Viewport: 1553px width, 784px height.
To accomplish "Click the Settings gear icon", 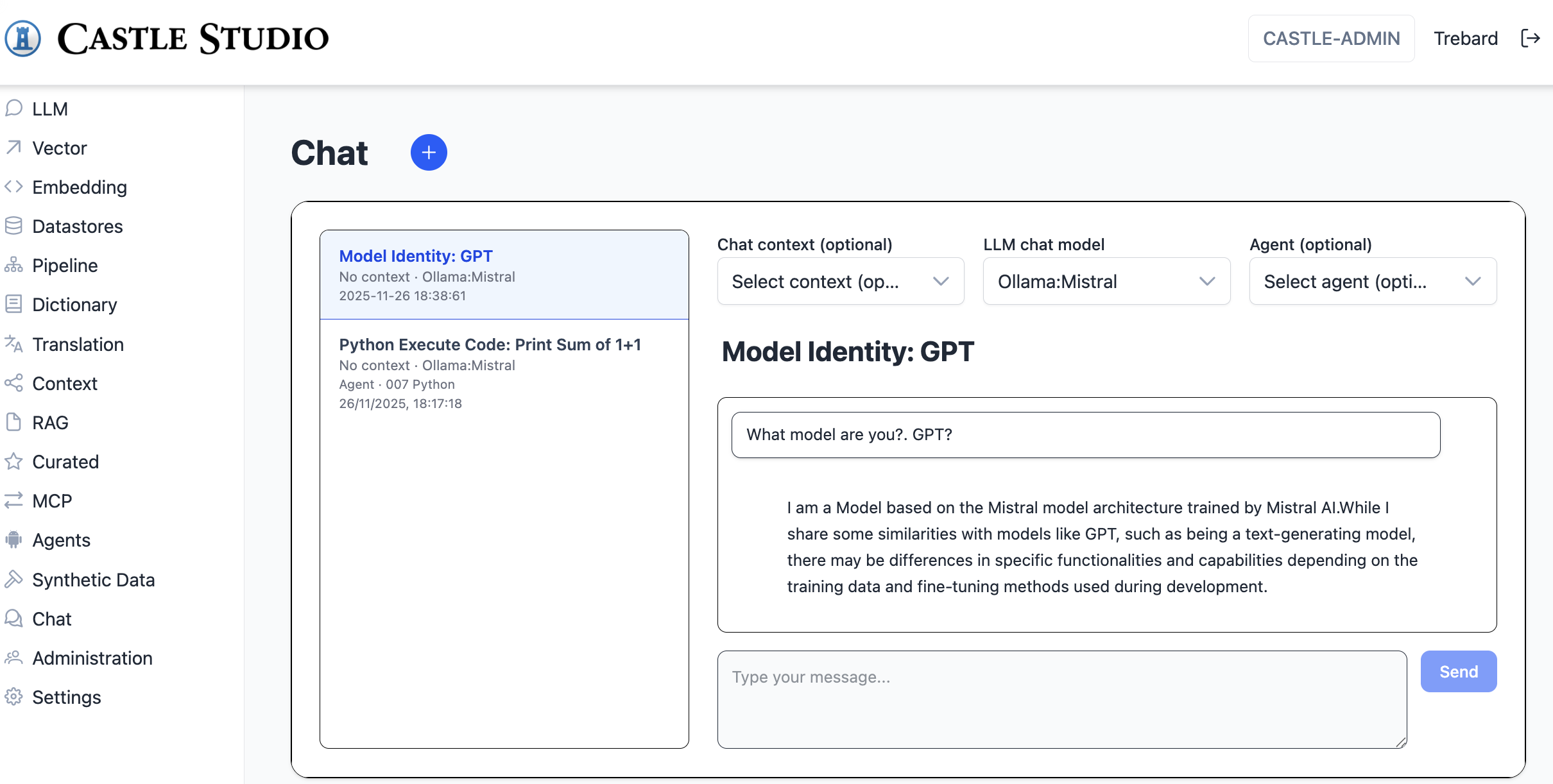I will pyautogui.click(x=13, y=697).
